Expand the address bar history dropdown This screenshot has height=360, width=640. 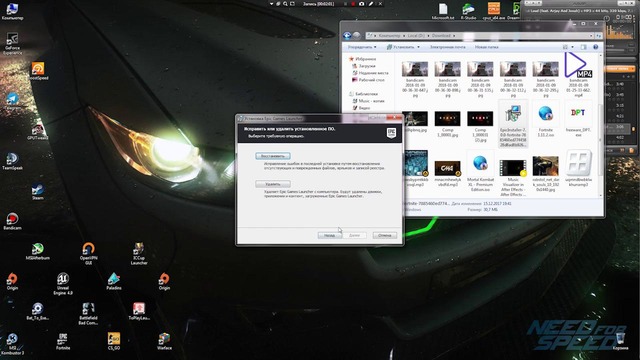[591, 36]
